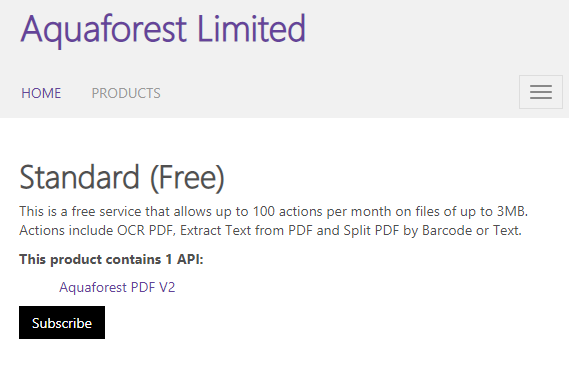Expand the collapsed navbar with three-line icon
The width and height of the screenshot is (569, 366).
541,92
